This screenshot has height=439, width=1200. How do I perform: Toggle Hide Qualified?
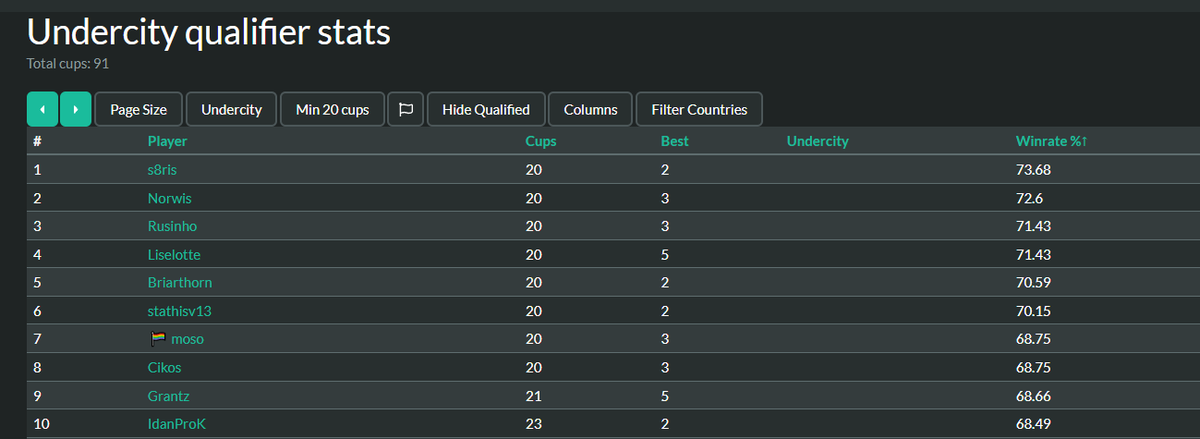pyautogui.click(x=486, y=109)
